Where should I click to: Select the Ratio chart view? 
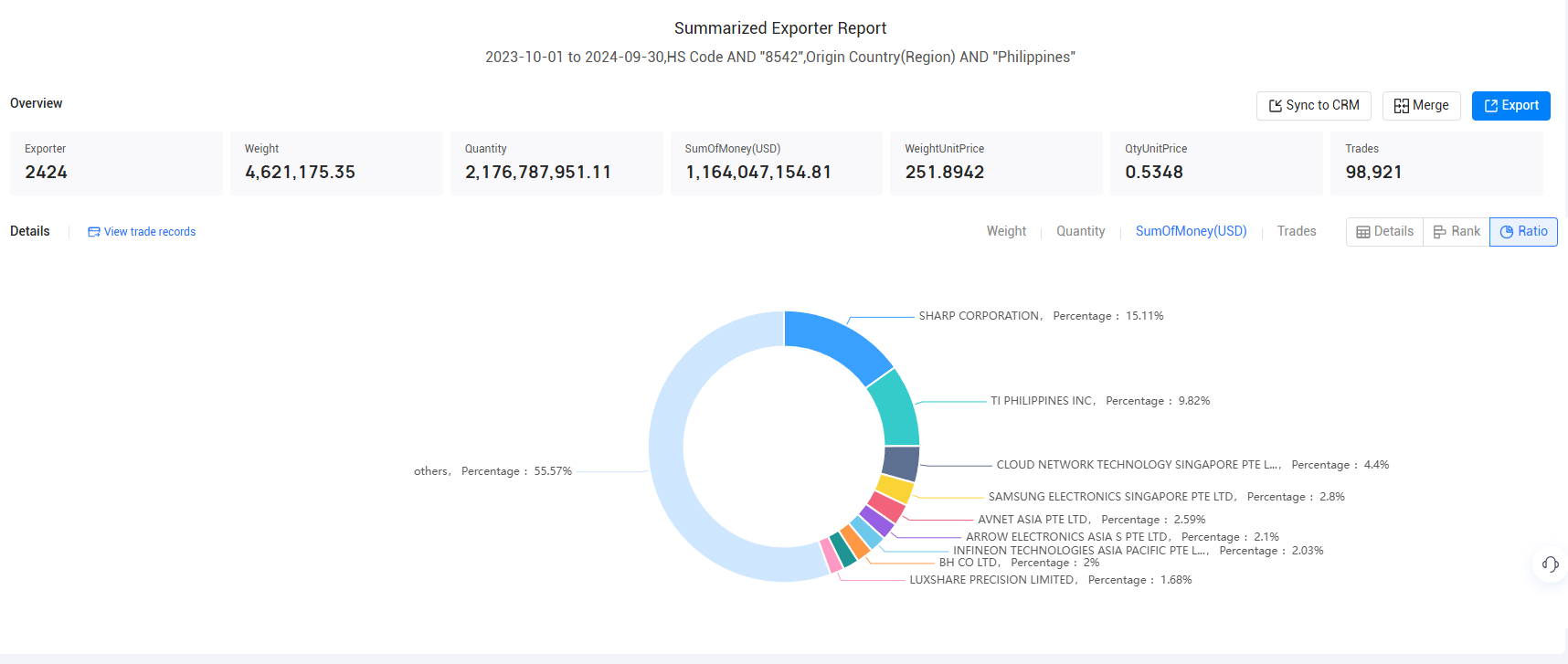(1523, 232)
